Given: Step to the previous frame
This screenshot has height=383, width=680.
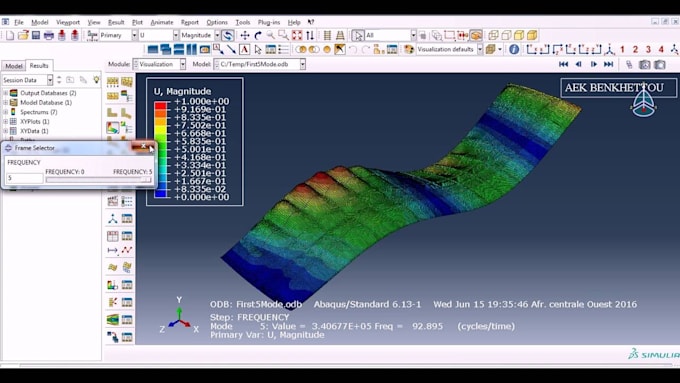Looking at the screenshot, I should point(579,64).
